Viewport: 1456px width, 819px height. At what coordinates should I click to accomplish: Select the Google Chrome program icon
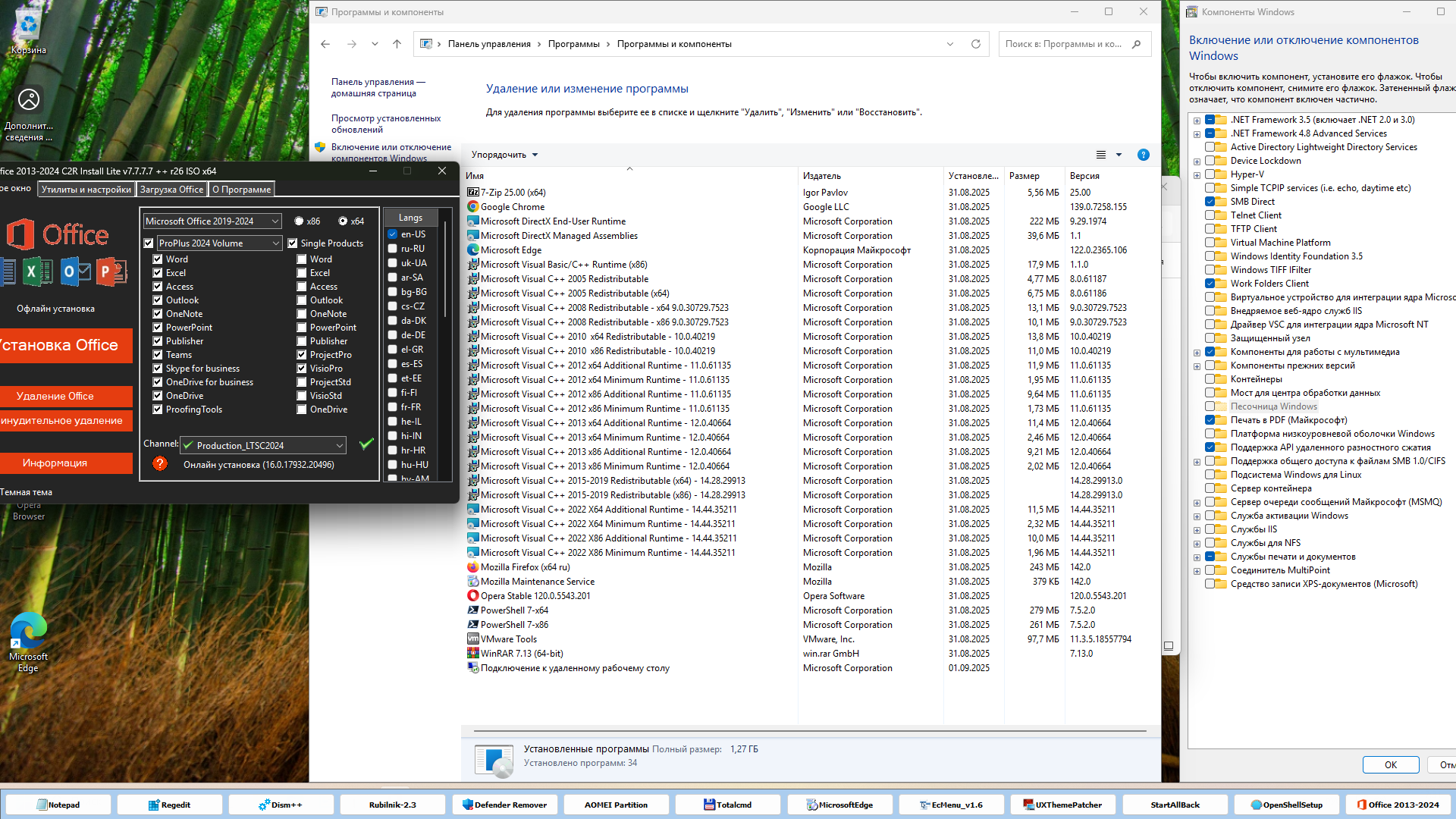pyautogui.click(x=473, y=207)
